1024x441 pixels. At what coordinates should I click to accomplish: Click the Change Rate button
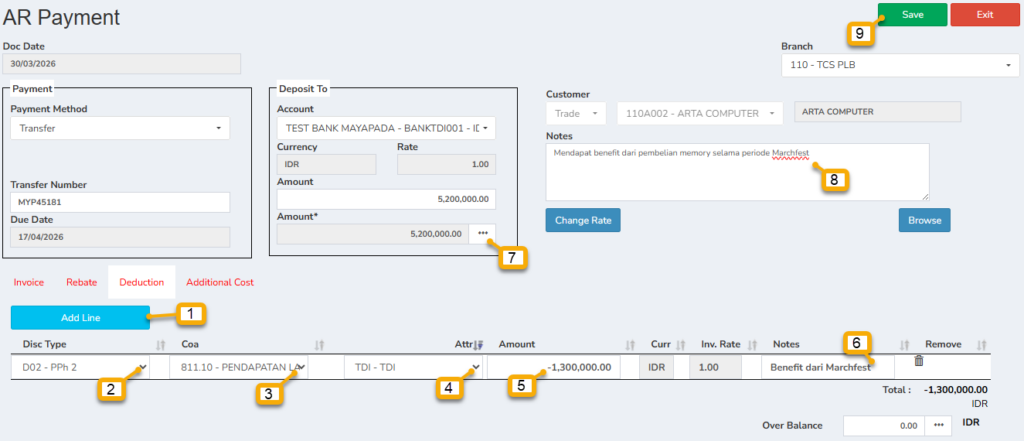coord(585,219)
